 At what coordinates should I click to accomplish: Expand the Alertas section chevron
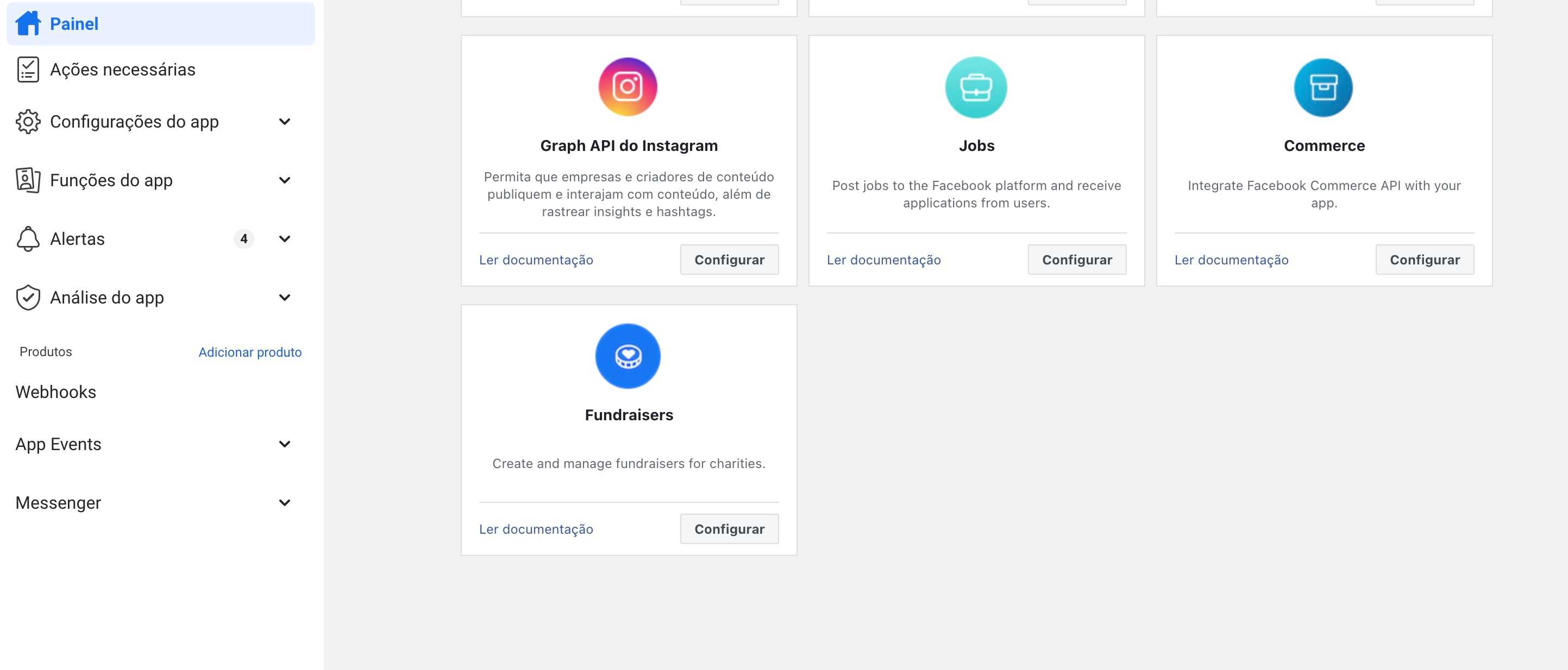(284, 238)
